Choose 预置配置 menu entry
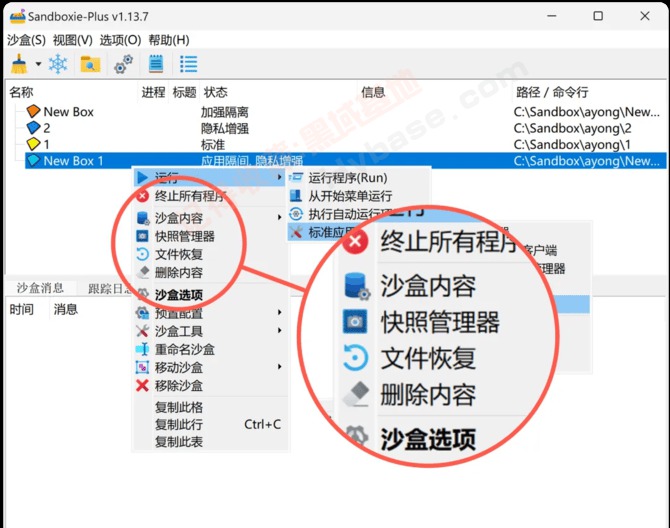 coord(212,313)
